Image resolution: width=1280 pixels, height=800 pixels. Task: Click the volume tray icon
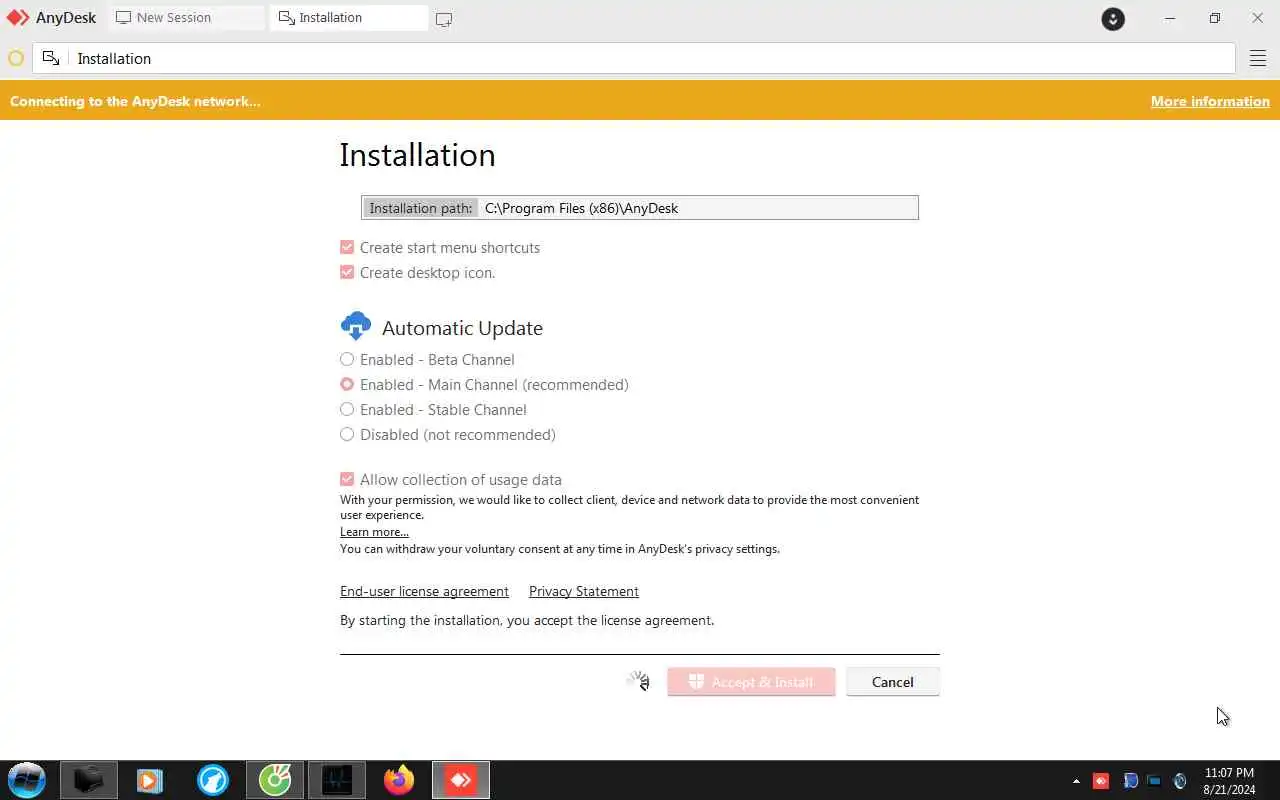tap(1180, 781)
